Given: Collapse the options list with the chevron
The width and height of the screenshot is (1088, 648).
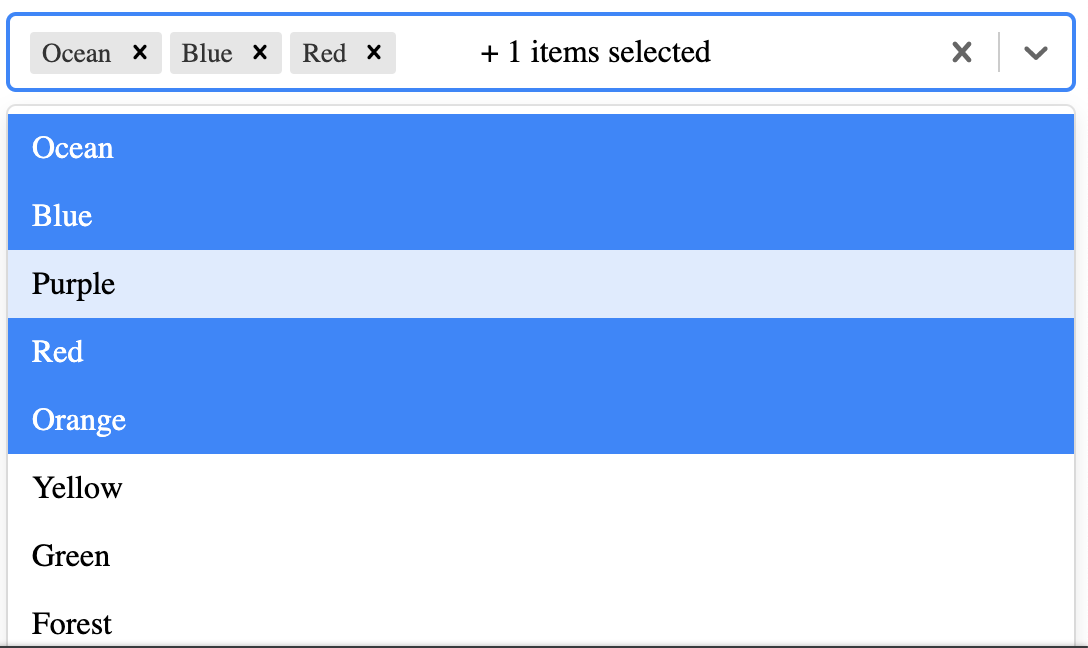Looking at the screenshot, I should 1036,53.
